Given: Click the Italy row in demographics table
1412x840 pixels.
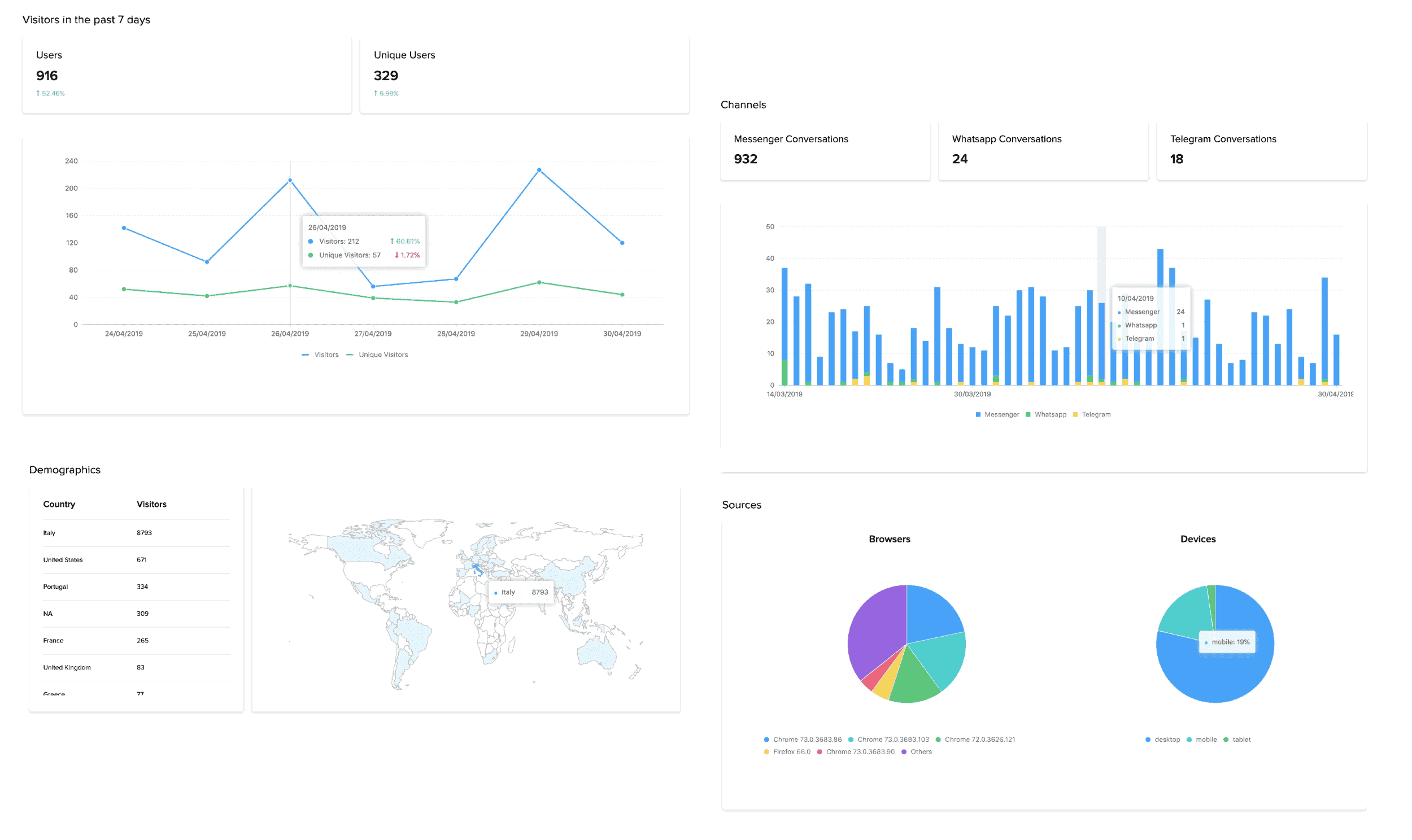Looking at the screenshot, I should (x=130, y=532).
